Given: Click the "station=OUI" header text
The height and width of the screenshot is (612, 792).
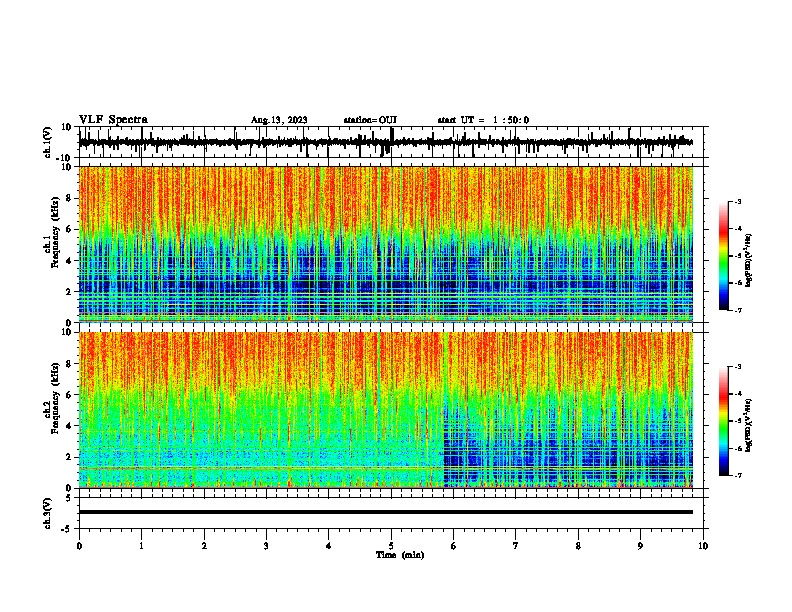Looking at the screenshot, I should [x=370, y=120].
